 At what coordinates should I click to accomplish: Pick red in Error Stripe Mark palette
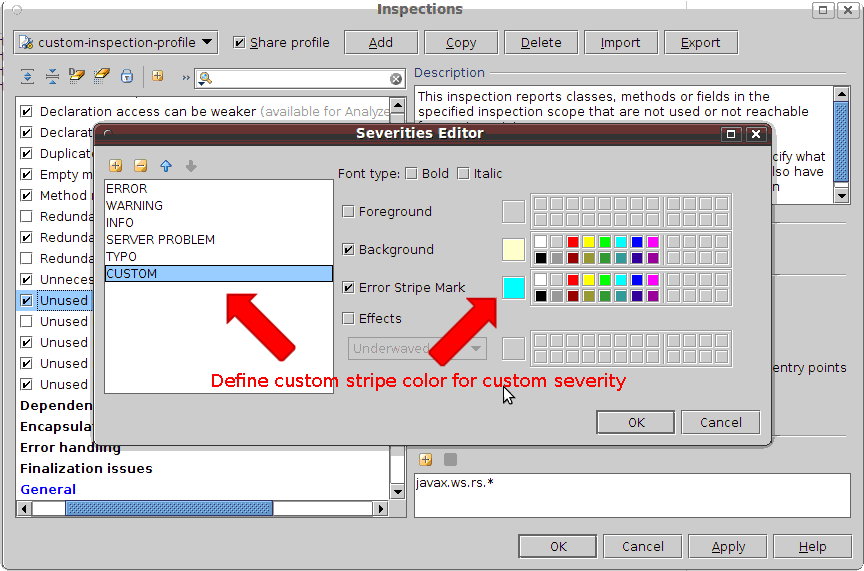pyautogui.click(x=573, y=280)
